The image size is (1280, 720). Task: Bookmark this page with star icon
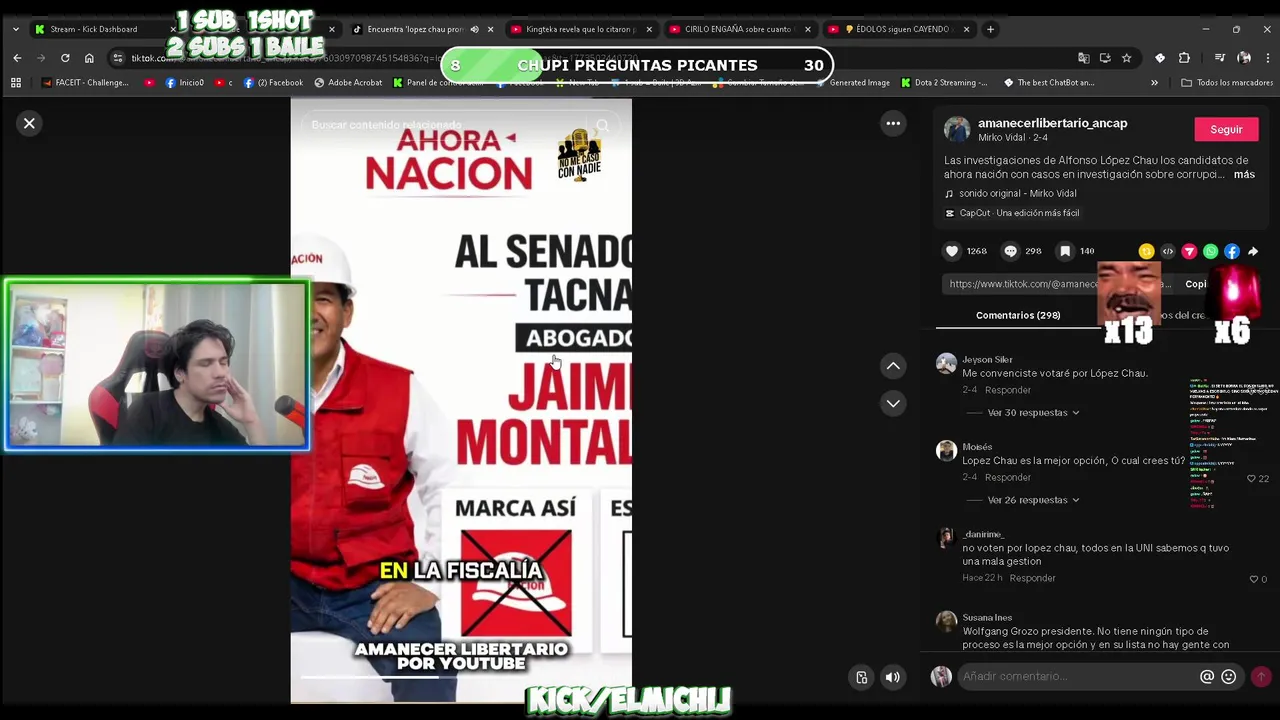(x=1126, y=58)
